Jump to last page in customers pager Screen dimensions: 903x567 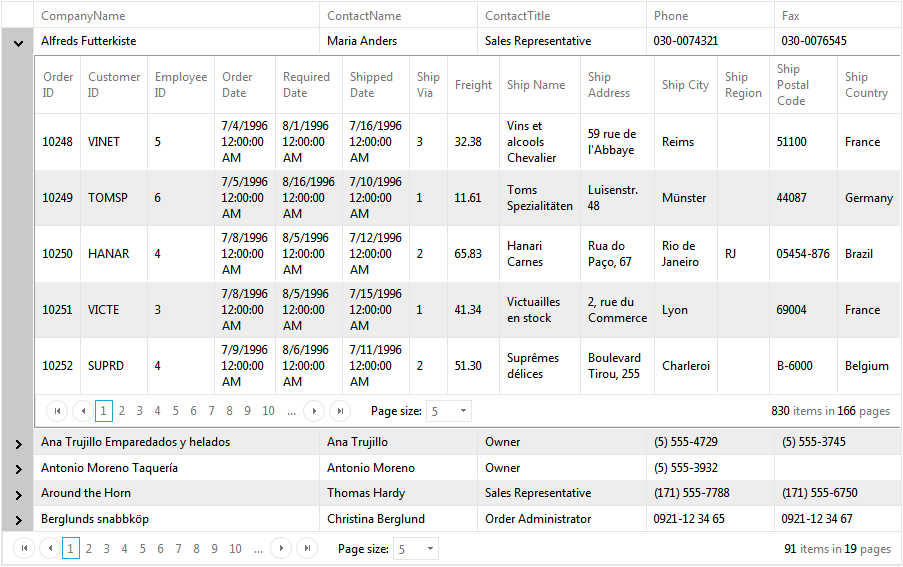(x=307, y=549)
